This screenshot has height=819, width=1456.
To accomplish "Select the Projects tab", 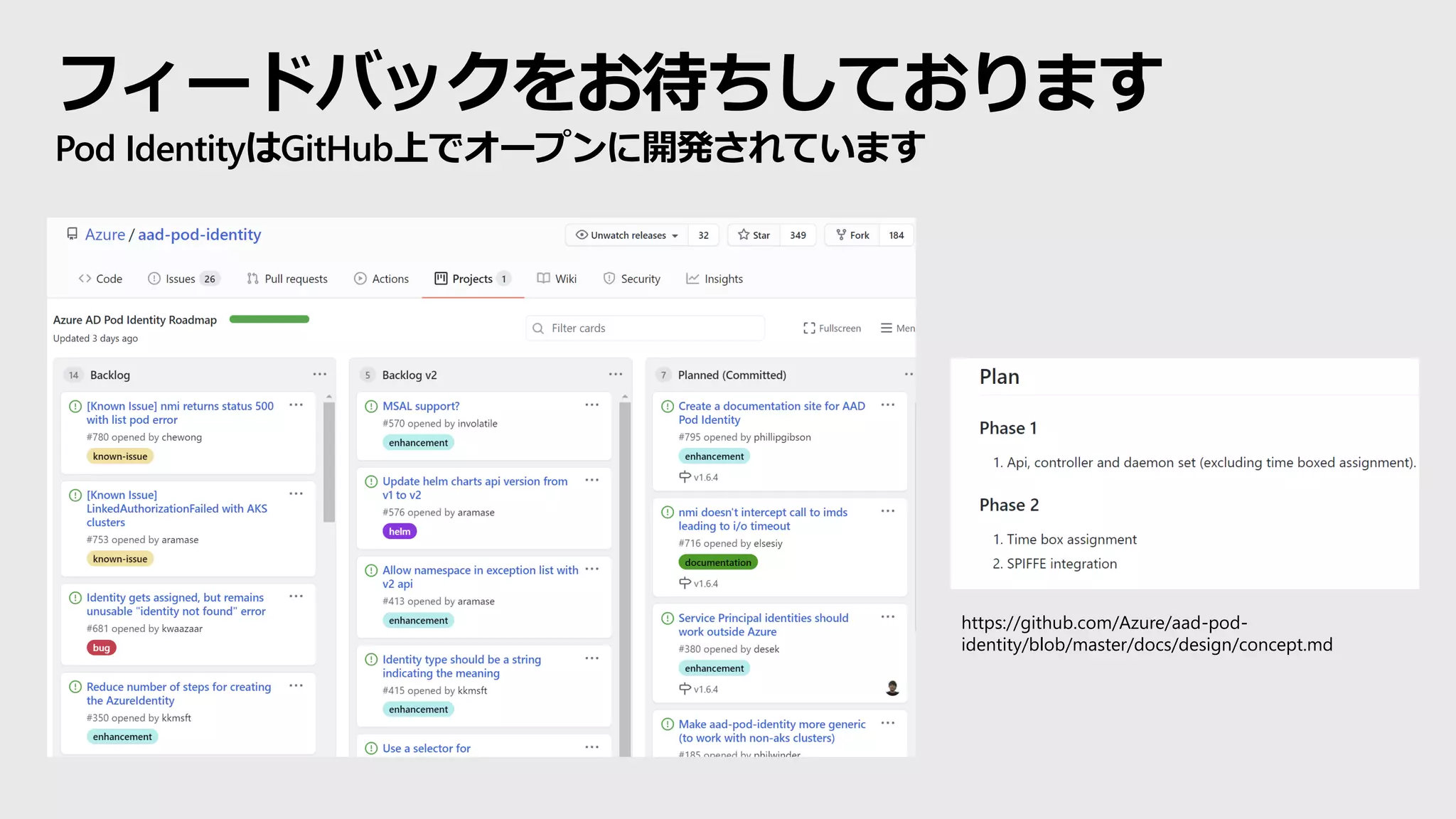I will (473, 279).
